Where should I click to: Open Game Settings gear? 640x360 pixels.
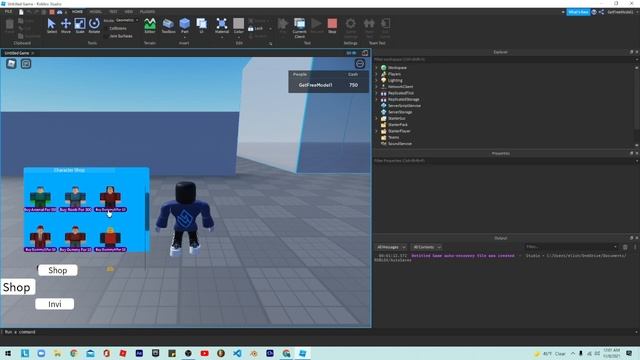click(351, 27)
